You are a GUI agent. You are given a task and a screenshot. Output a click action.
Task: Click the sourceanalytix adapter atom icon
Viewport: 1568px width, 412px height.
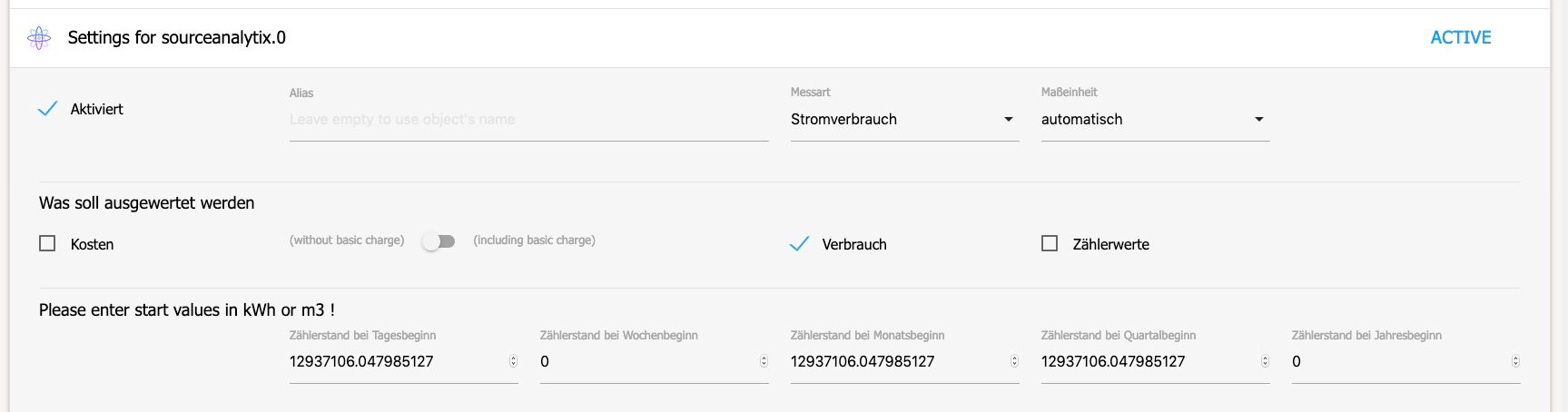pos(39,37)
